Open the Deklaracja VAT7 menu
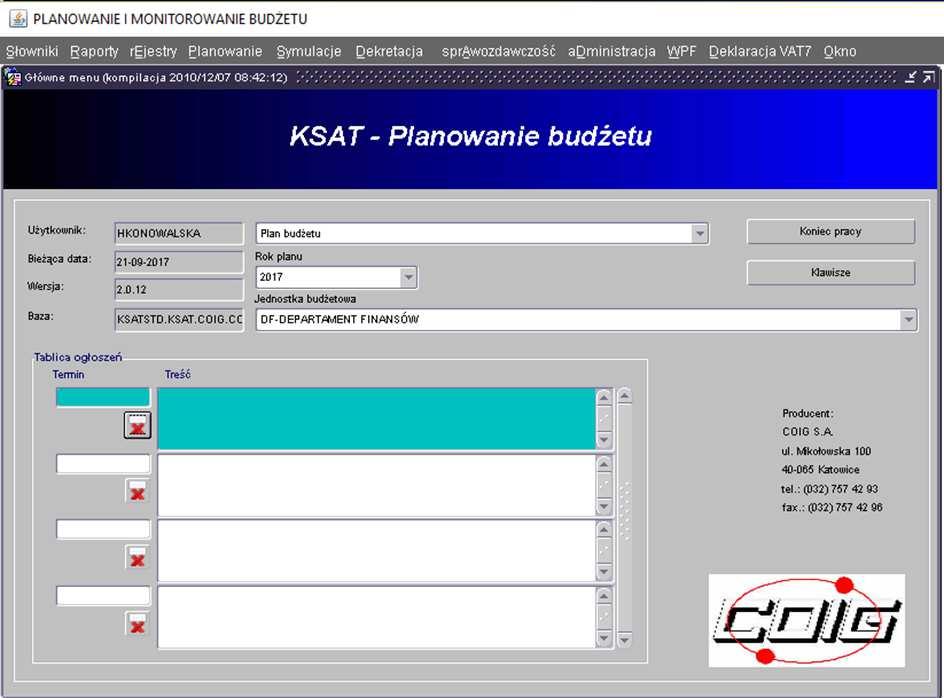The width and height of the screenshot is (944, 698). [x=760, y=51]
